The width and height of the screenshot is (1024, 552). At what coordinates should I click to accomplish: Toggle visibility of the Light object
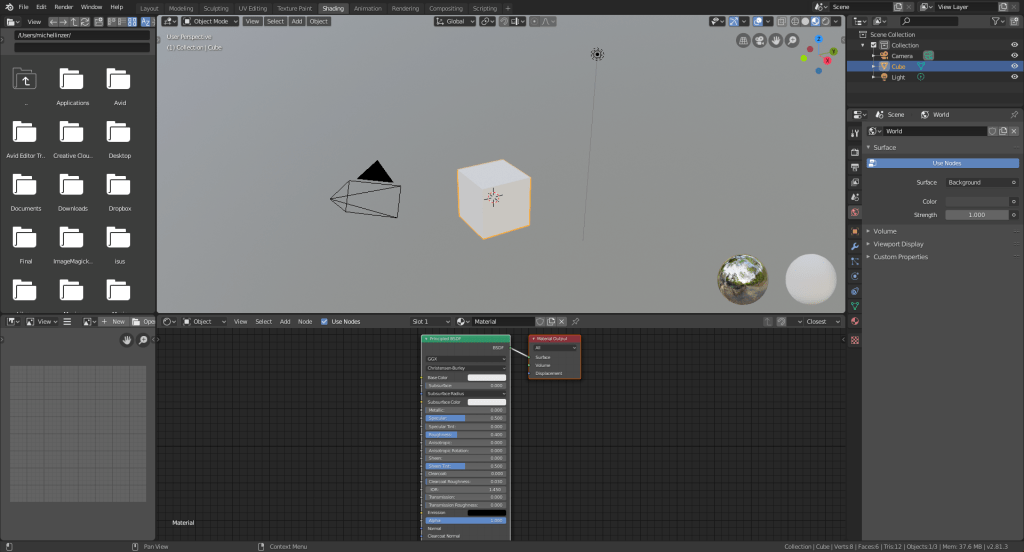1014,77
